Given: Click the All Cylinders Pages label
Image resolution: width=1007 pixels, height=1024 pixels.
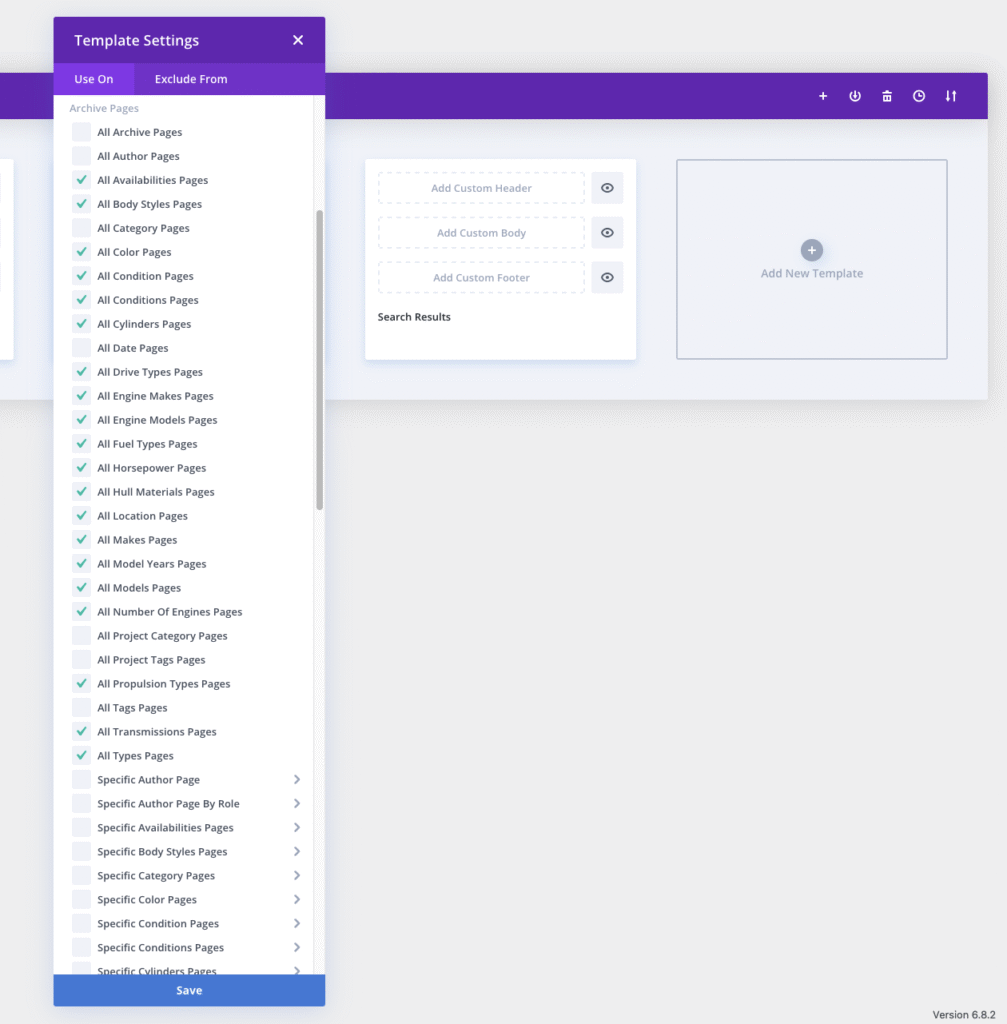Looking at the screenshot, I should (144, 324).
